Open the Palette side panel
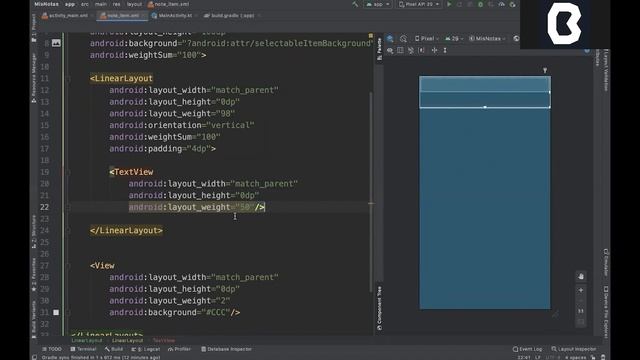The height and width of the screenshot is (360, 640). (379, 49)
